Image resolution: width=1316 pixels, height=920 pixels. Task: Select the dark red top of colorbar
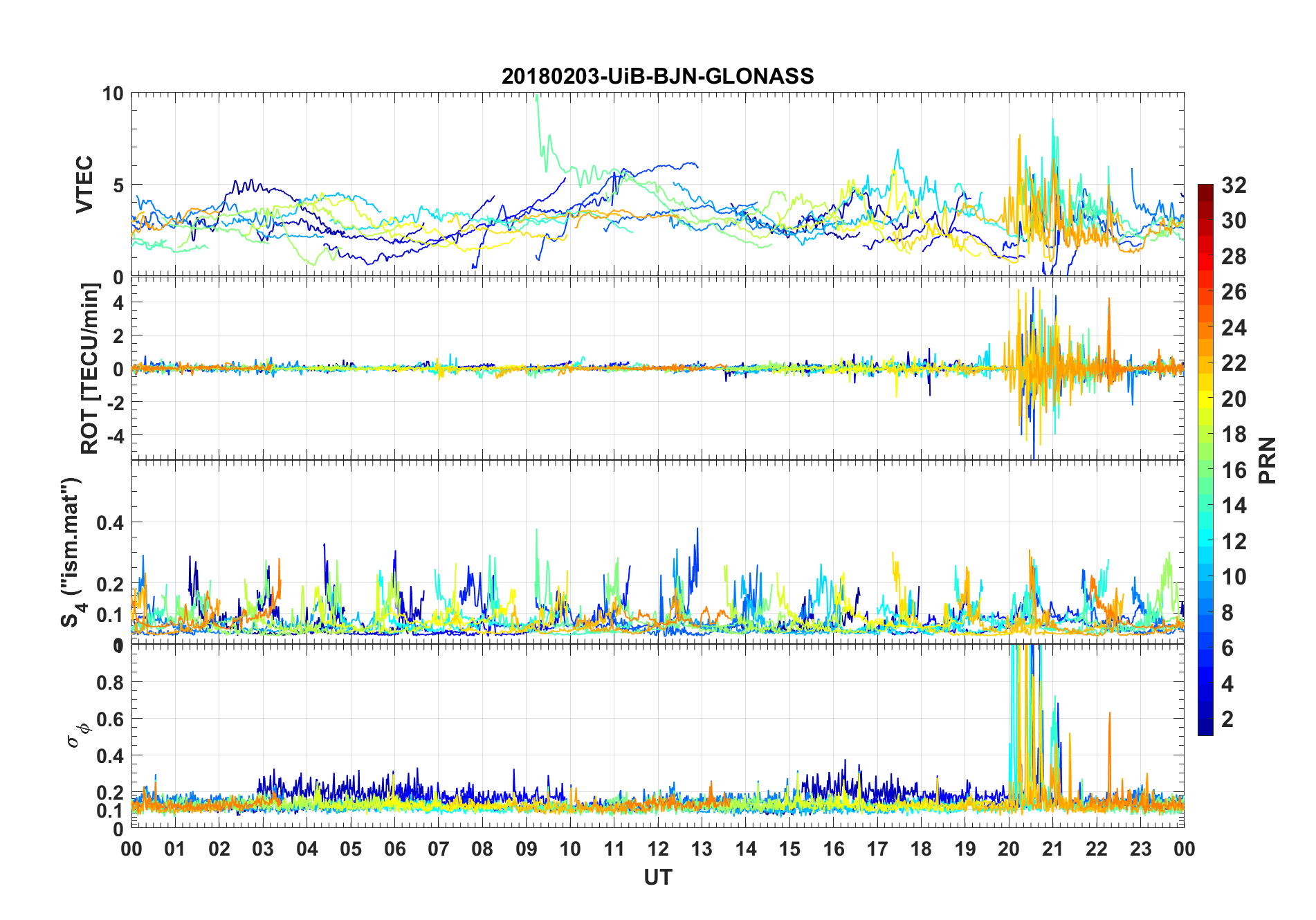(x=1205, y=189)
